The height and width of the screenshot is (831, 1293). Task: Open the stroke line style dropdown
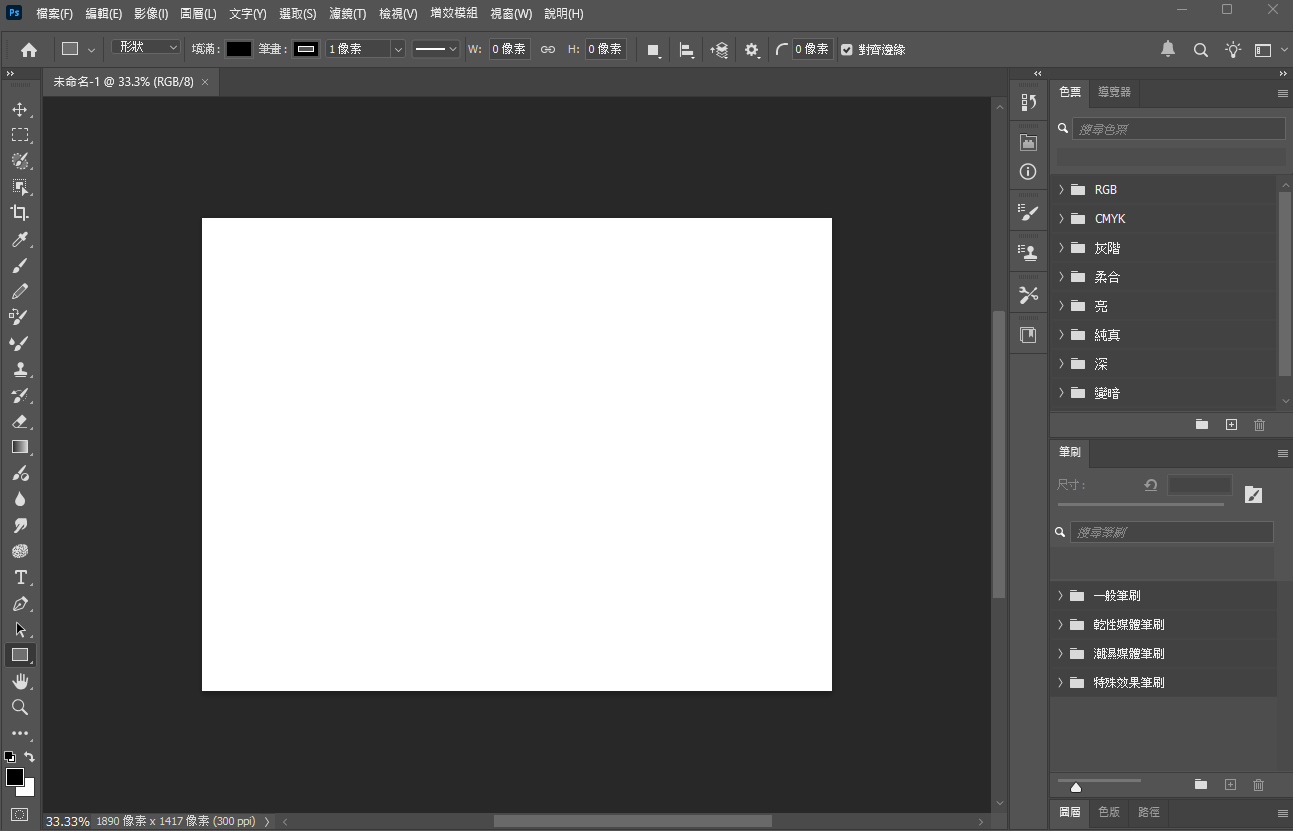(435, 49)
